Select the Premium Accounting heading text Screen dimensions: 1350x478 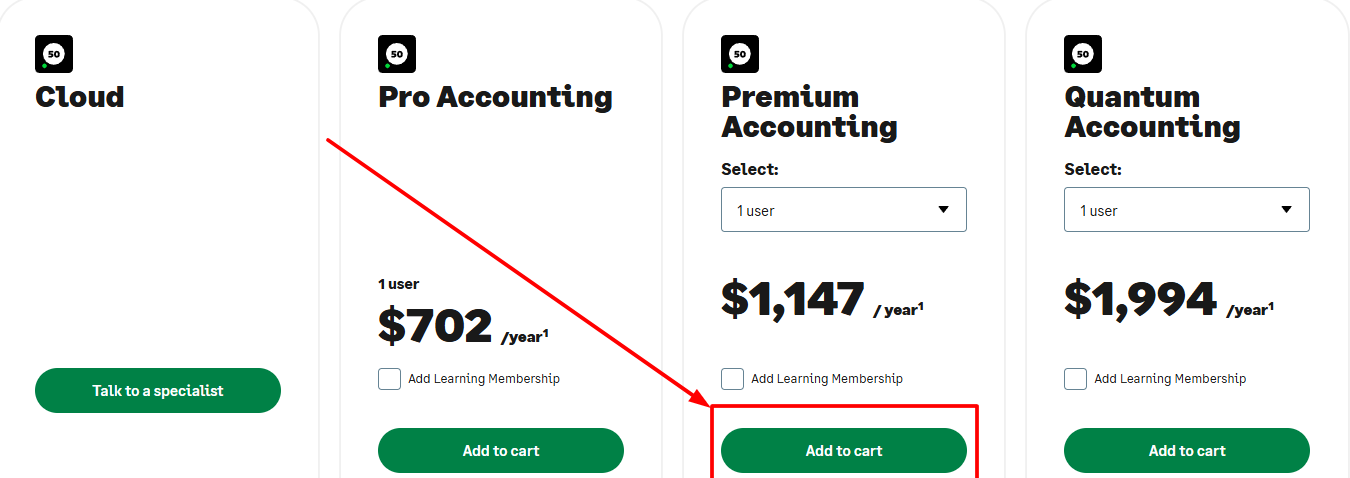[x=809, y=112]
